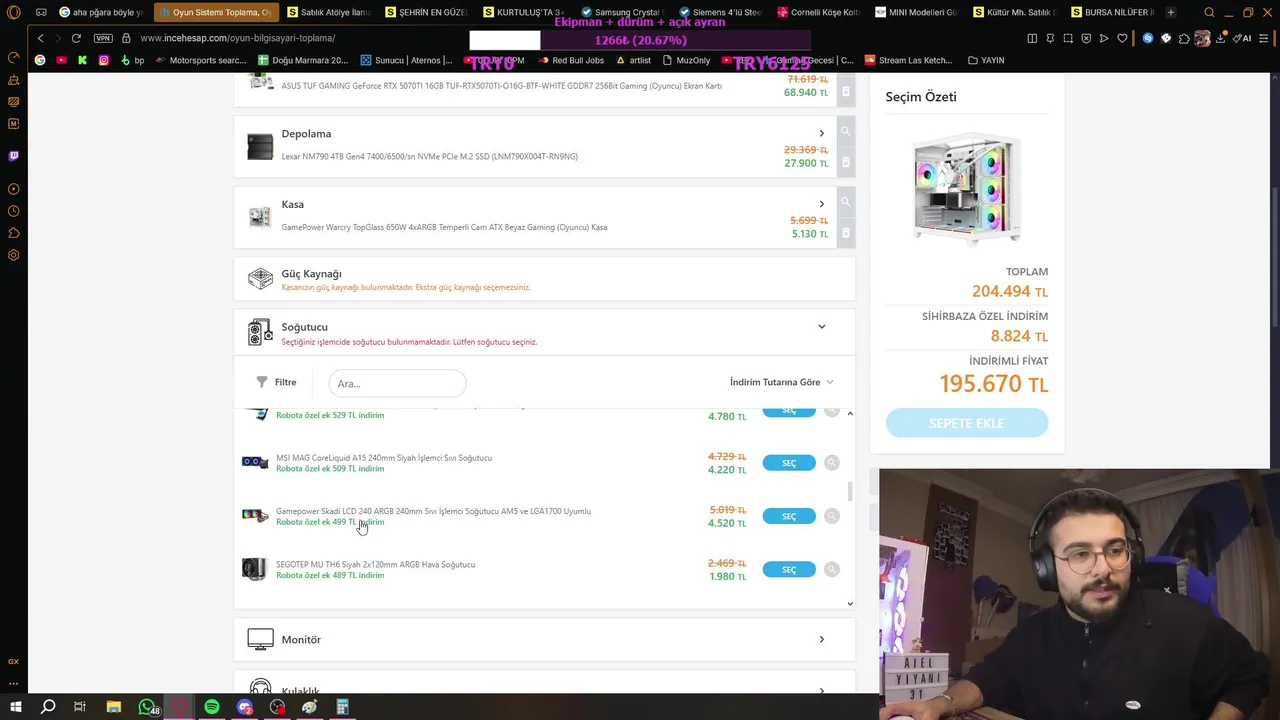Image resolution: width=1280 pixels, height=720 pixels.
Task: Click the Task View taskbar icon
Action: (80, 707)
